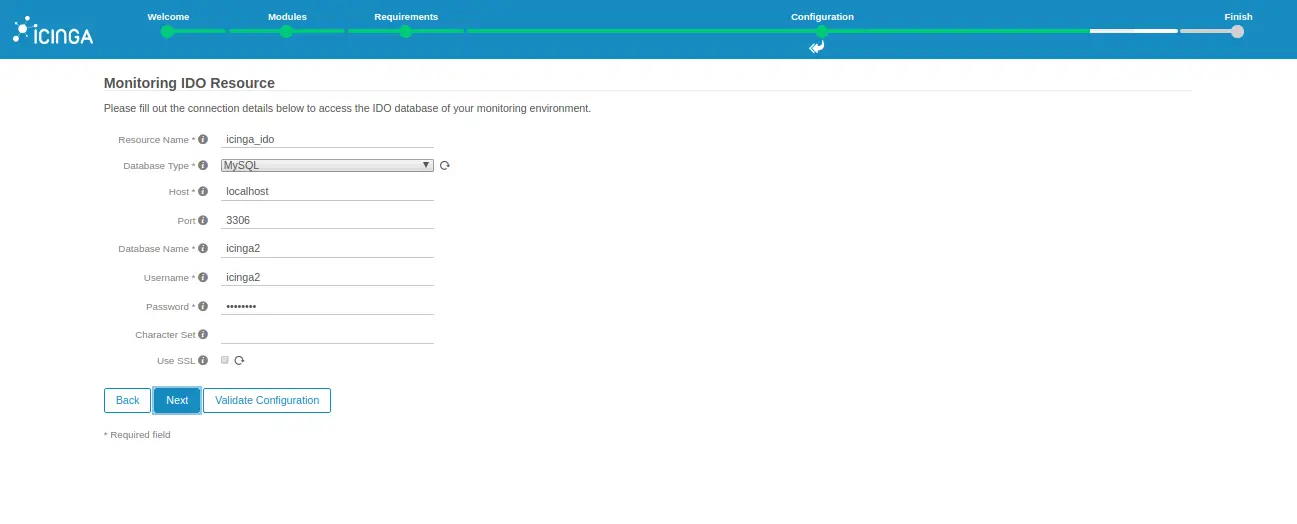Focus the Database Name input field
The image size is (1297, 524).
pyautogui.click(x=327, y=248)
